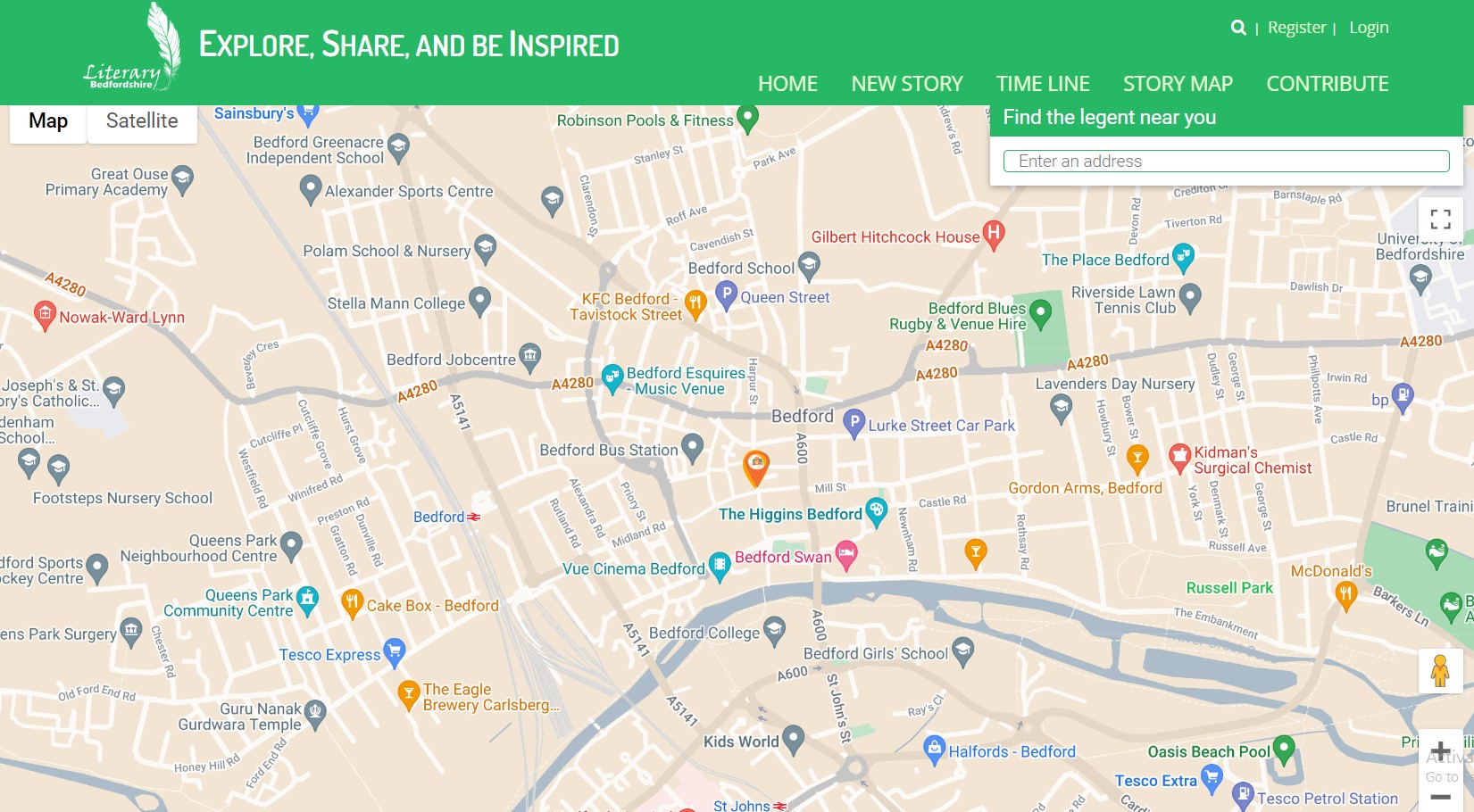The height and width of the screenshot is (812, 1474).
Task: Click St Johns railway station icon
Action: pyautogui.click(x=780, y=806)
